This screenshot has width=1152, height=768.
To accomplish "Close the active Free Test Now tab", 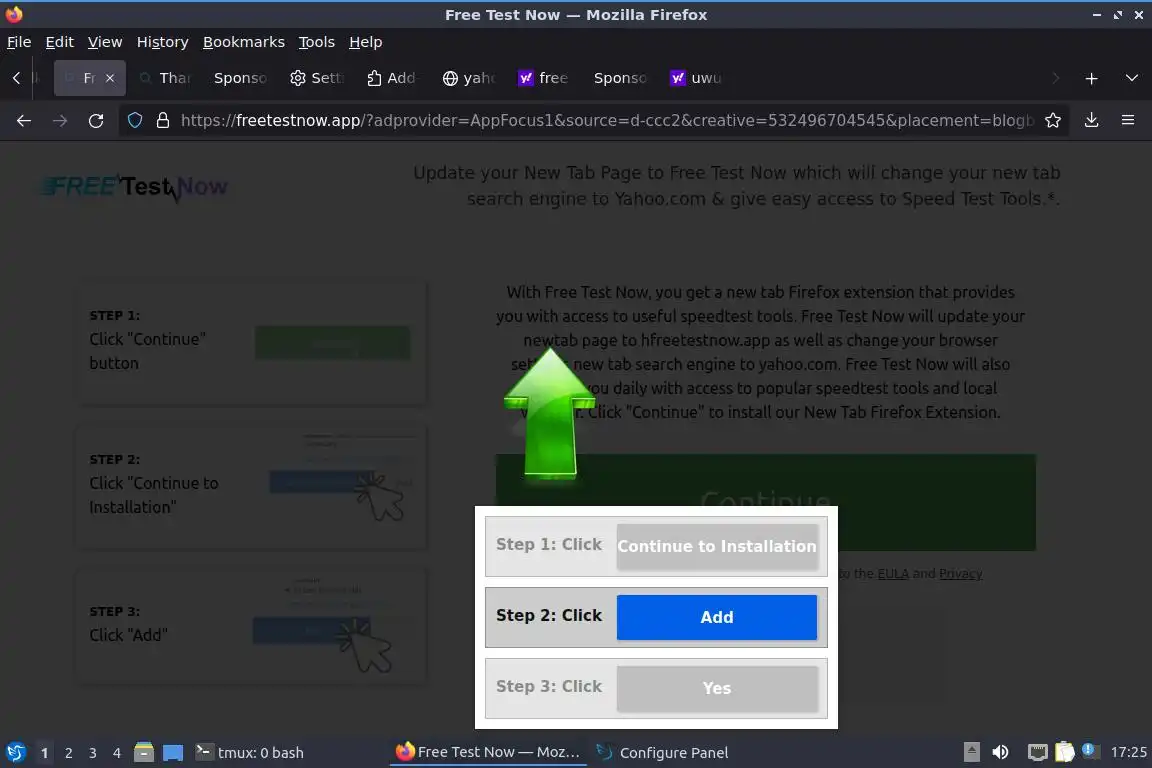I will point(109,78).
